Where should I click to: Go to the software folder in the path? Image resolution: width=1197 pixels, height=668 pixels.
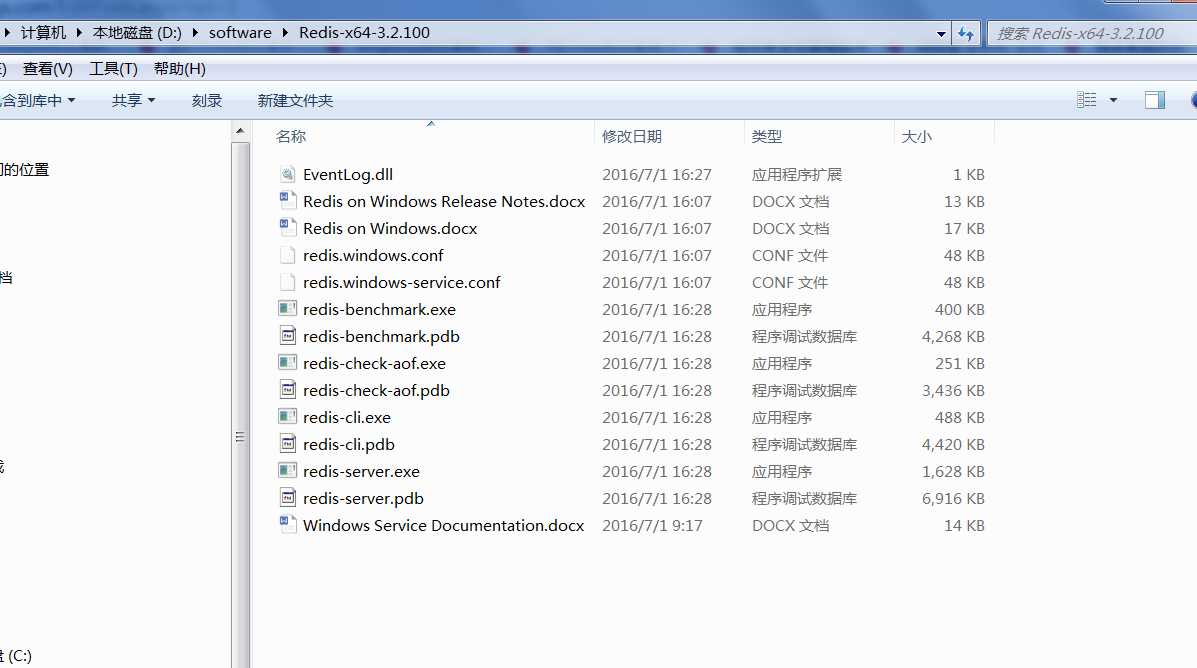point(240,33)
